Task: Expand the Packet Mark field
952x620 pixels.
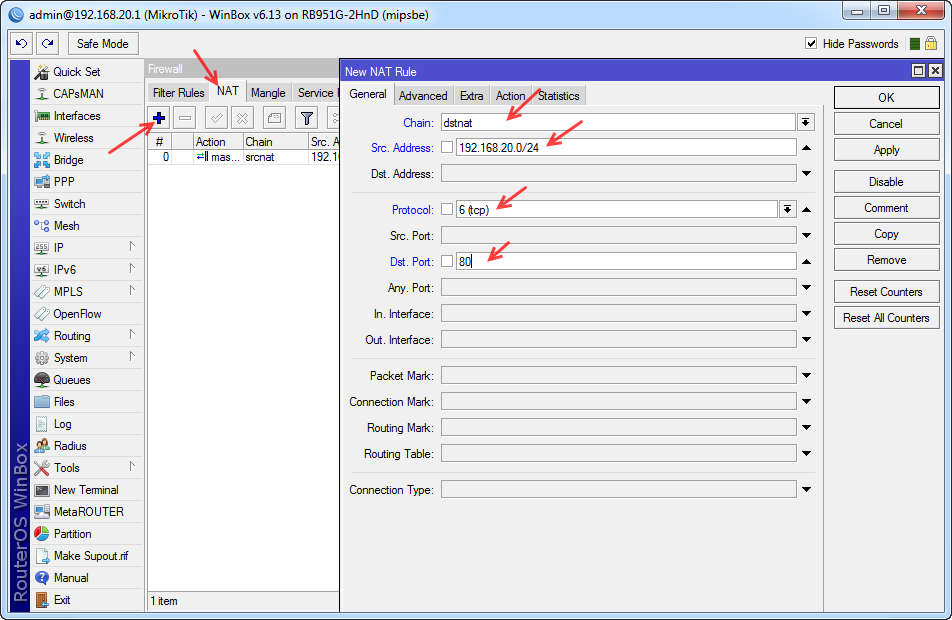Action: pyautogui.click(x=806, y=376)
